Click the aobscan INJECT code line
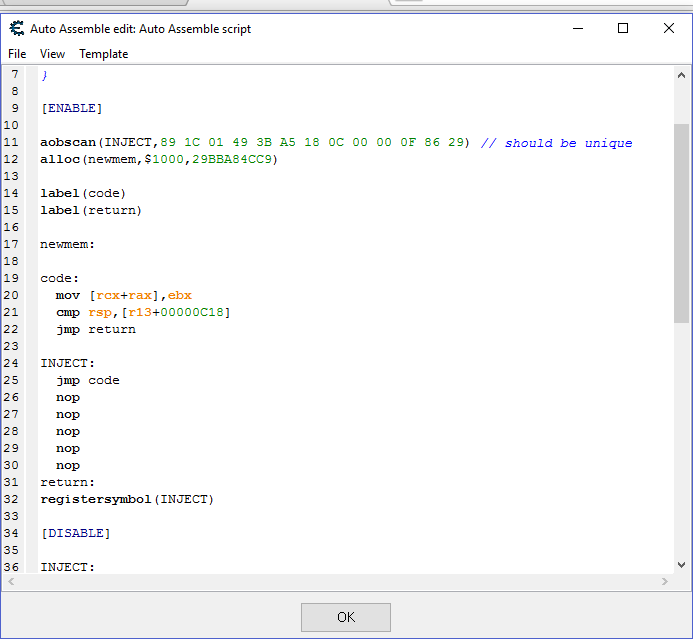The height and width of the screenshot is (639, 693). pyautogui.click(x=254, y=143)
